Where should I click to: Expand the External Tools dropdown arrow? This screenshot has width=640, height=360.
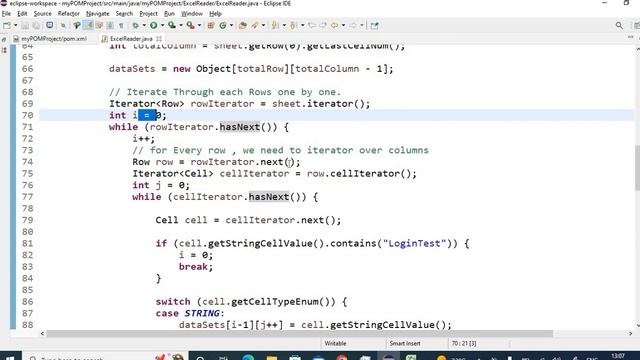coord(200,25)
